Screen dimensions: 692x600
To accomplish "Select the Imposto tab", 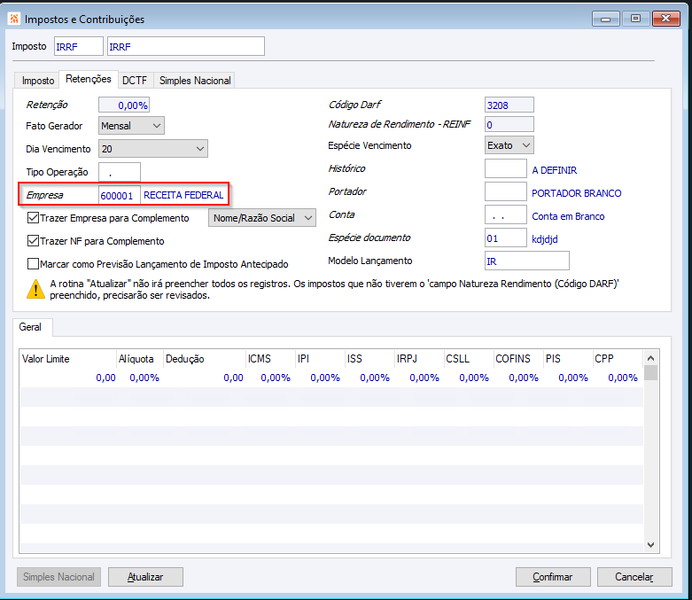I will pos(38,80).
